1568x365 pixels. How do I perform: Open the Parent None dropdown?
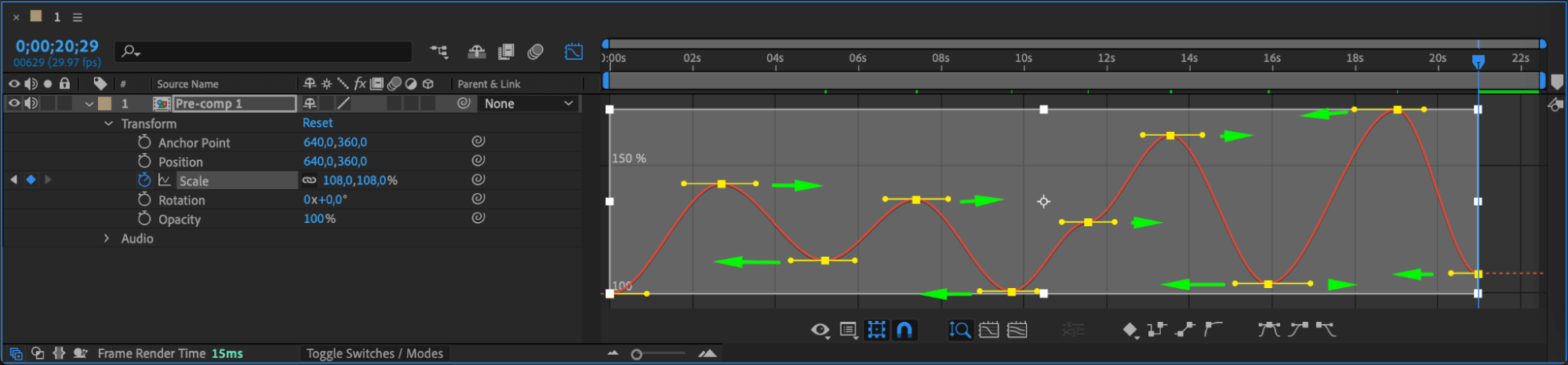coord(528,103)
